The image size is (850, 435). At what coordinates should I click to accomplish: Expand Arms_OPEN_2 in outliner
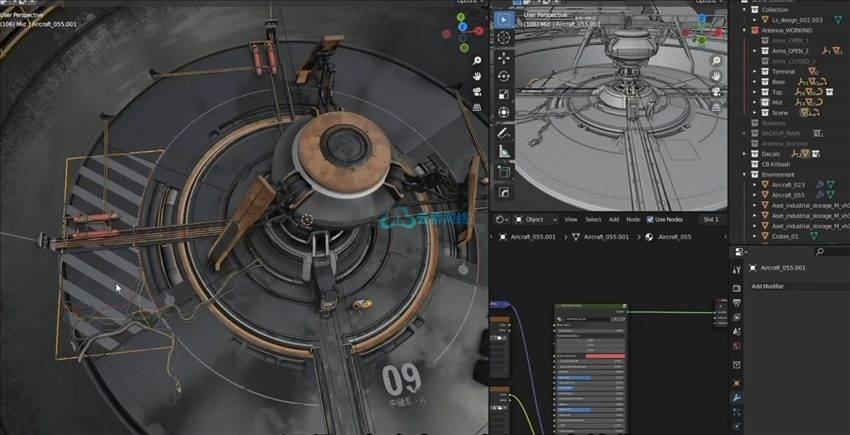[755, 51]
